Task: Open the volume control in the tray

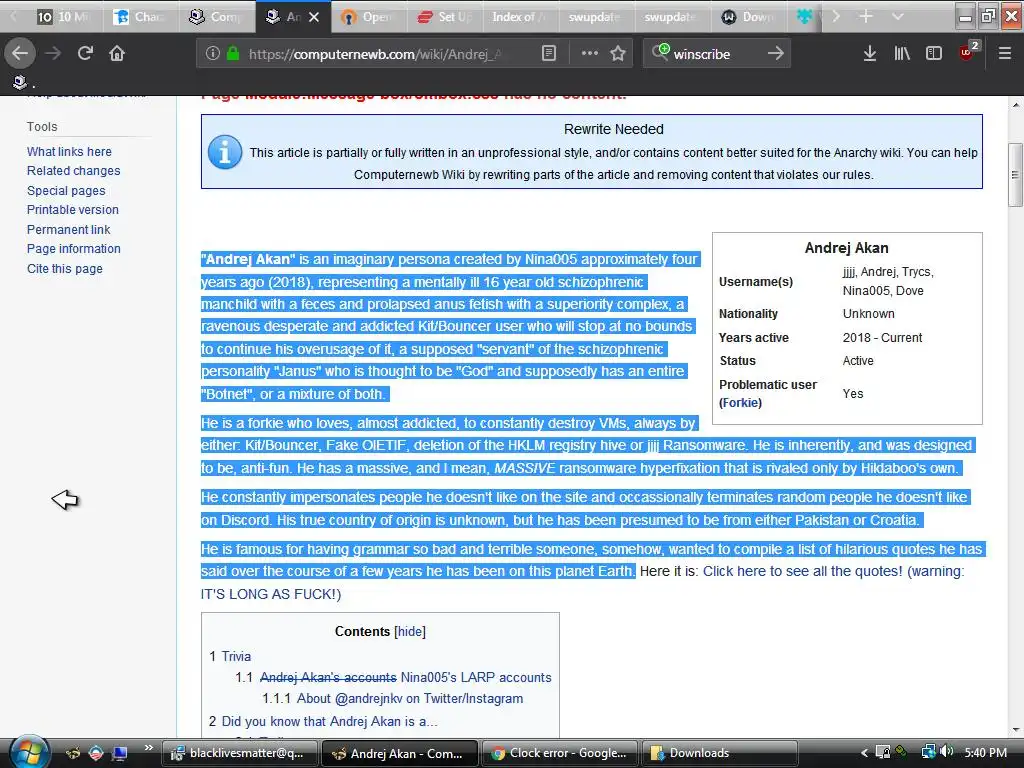Action: tap(946, 752)
